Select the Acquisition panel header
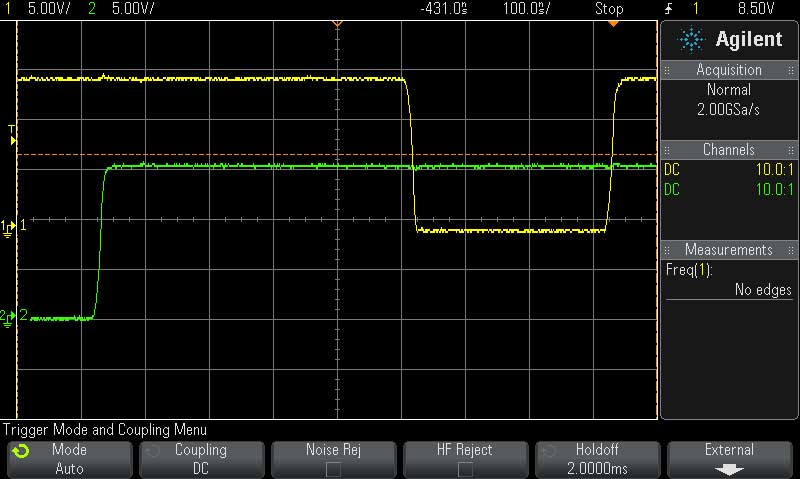This screenshot has height=479, width=800. pos(729,70)
